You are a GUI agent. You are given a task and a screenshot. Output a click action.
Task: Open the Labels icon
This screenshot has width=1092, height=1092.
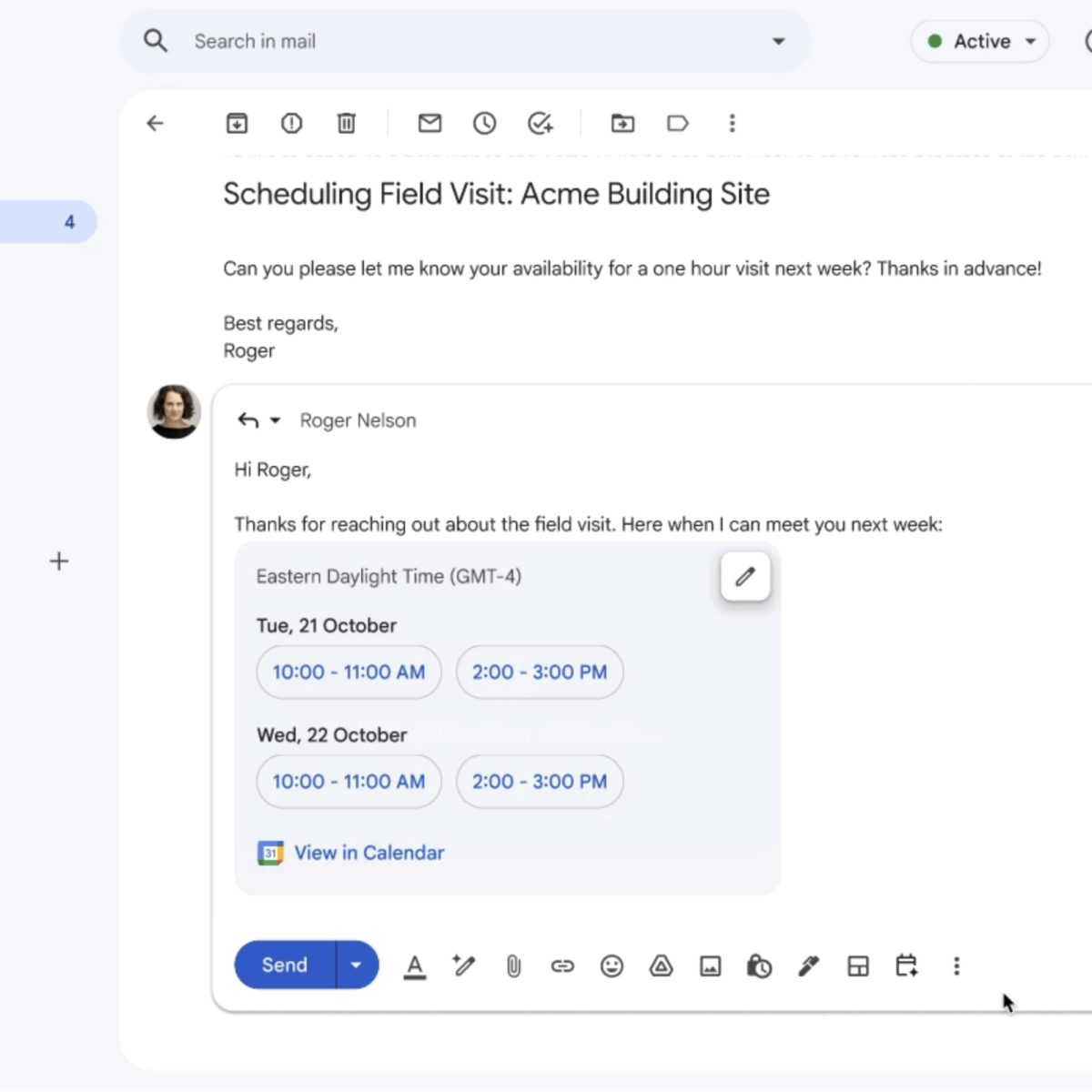pos(678,123)
